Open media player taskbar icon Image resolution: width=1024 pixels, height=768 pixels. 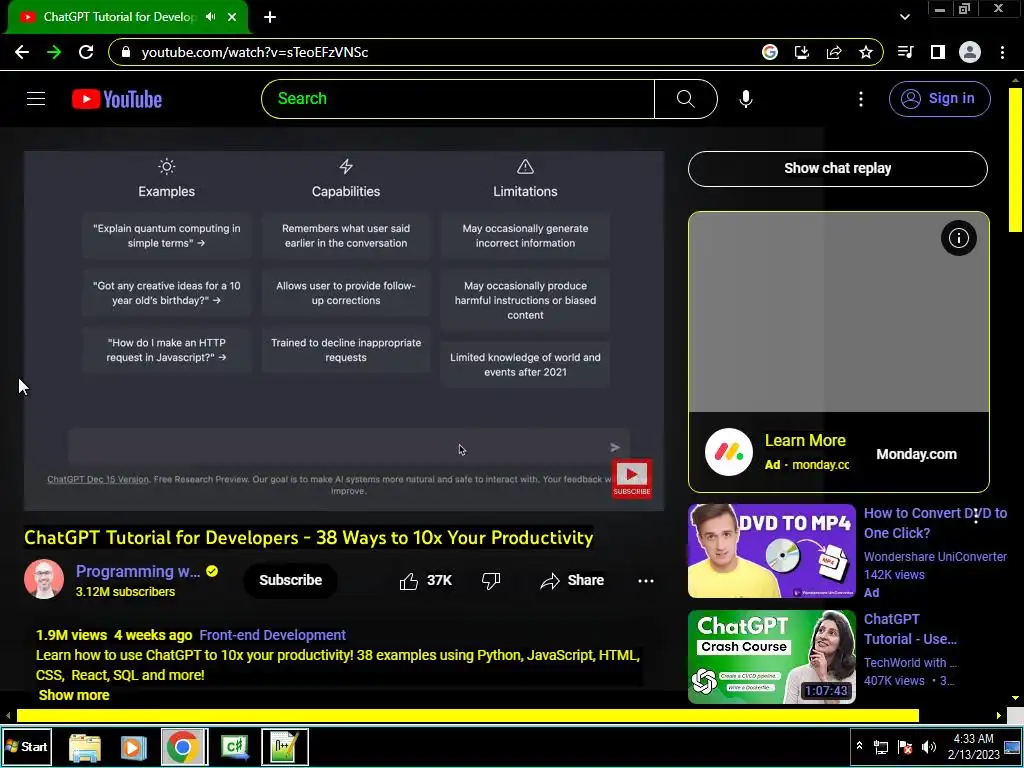[133, 747]
